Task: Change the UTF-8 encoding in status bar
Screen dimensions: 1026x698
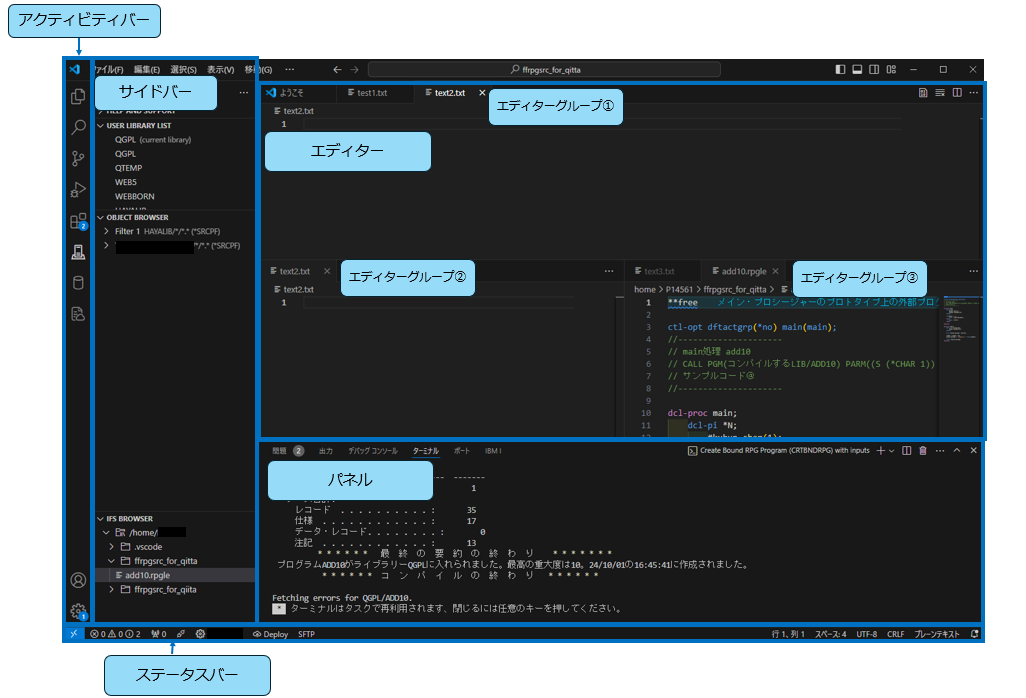Action: tap(866, 634)
